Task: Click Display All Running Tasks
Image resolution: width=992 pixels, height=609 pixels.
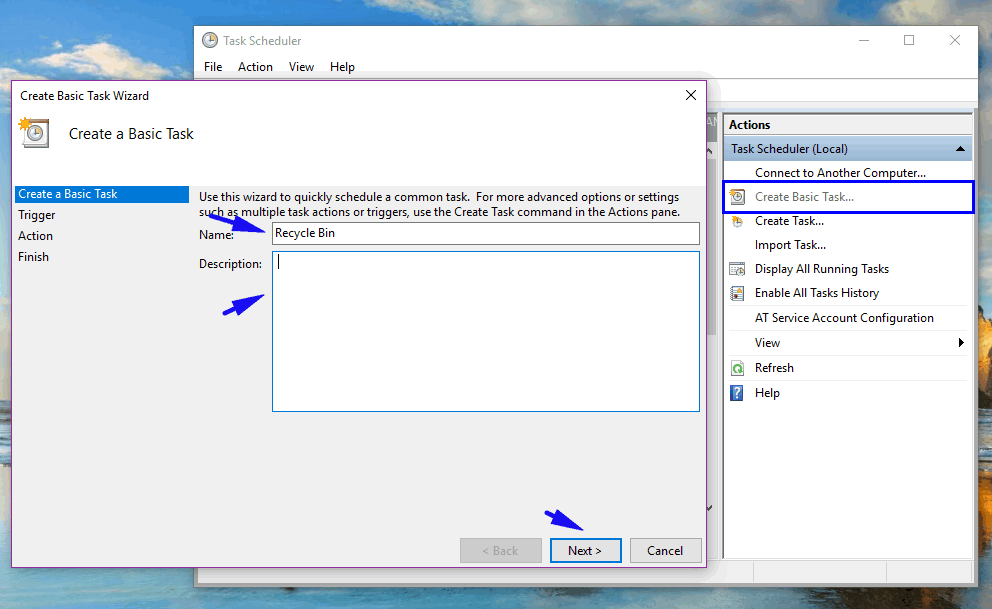Action: (822, 269)
